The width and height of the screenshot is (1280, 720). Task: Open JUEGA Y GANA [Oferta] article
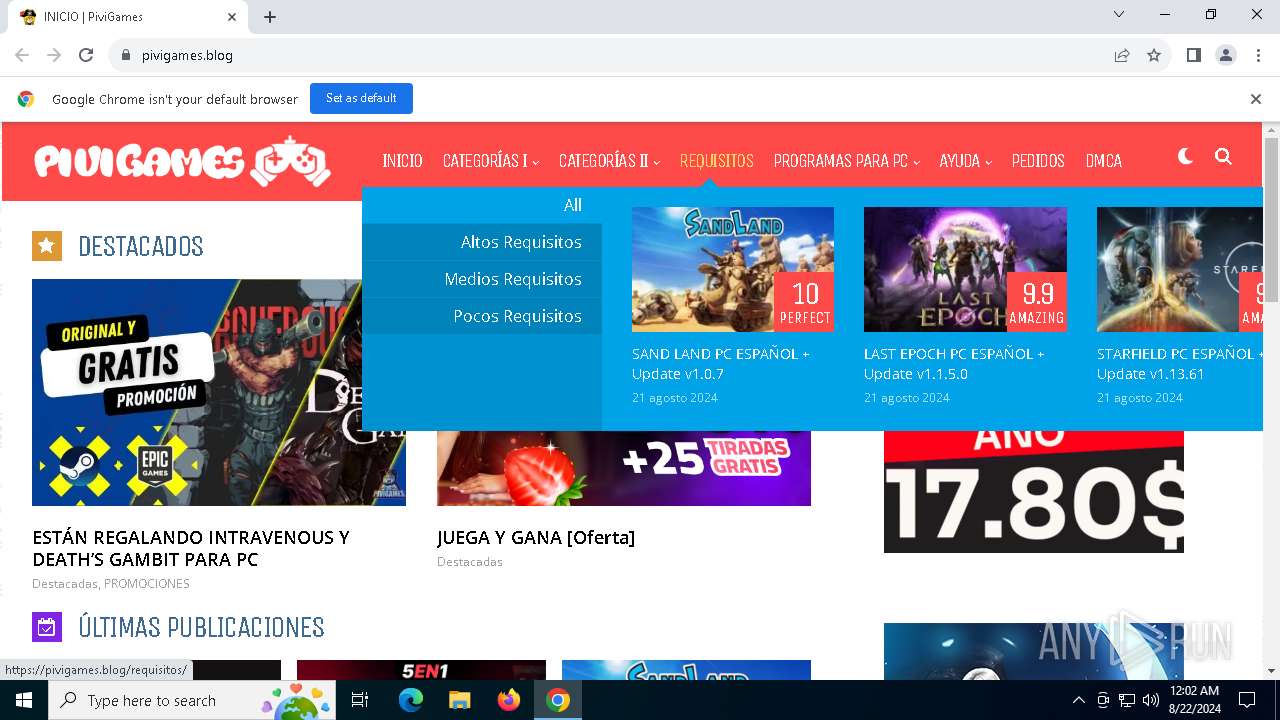click(536, 538)
